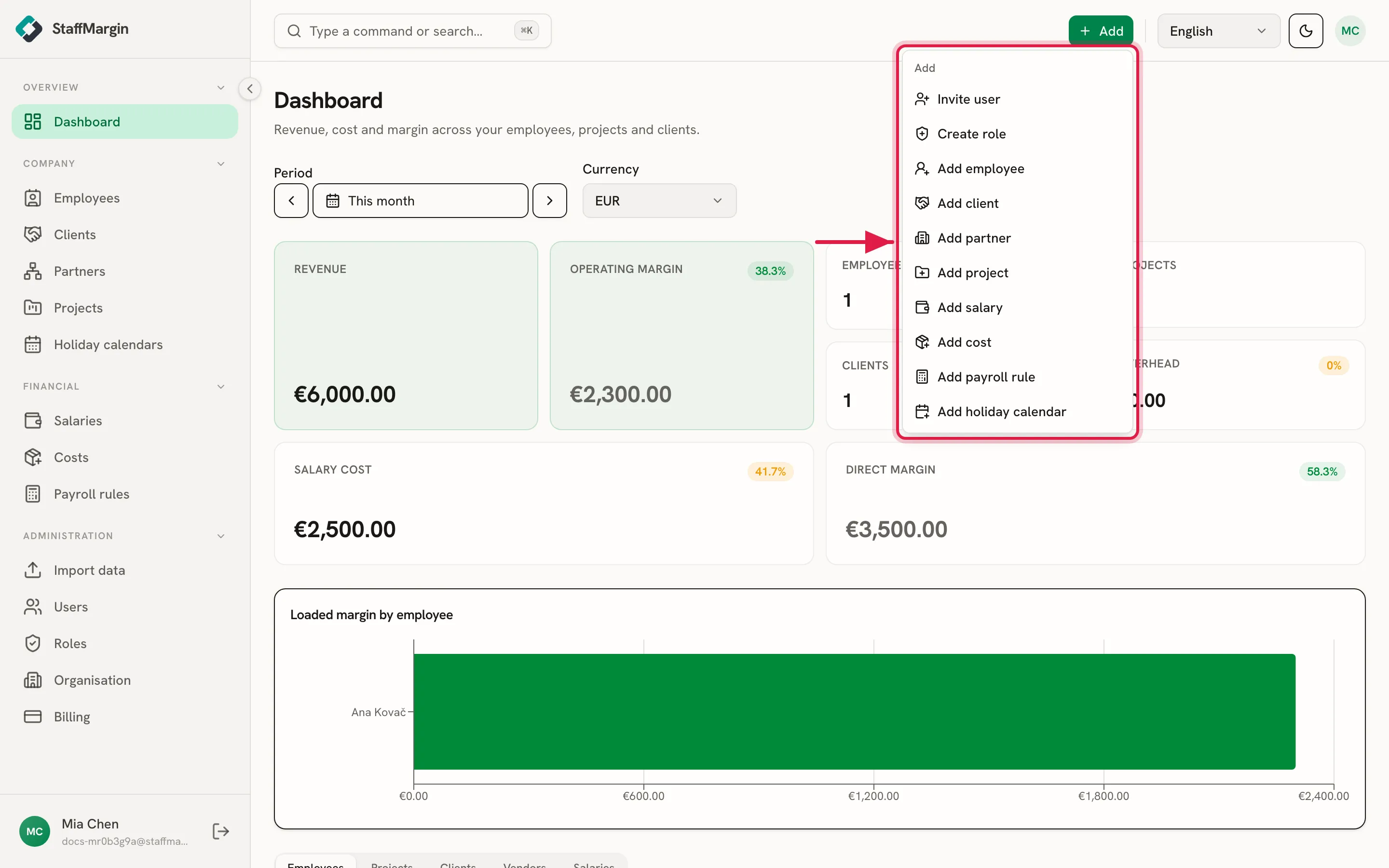The width and height of the screenshot is (1389, 868).
Task: Open Roles in the sidebar
Action: (x=124, y=644)
